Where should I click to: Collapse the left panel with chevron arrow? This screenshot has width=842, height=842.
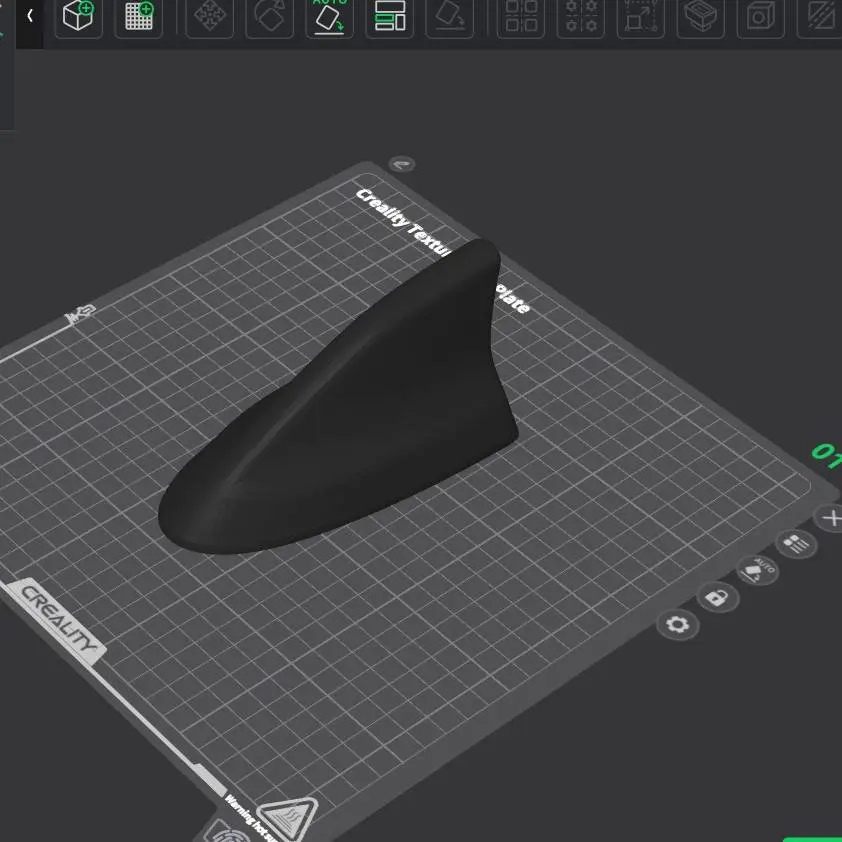pyautogui.click(x=30, y=16)
